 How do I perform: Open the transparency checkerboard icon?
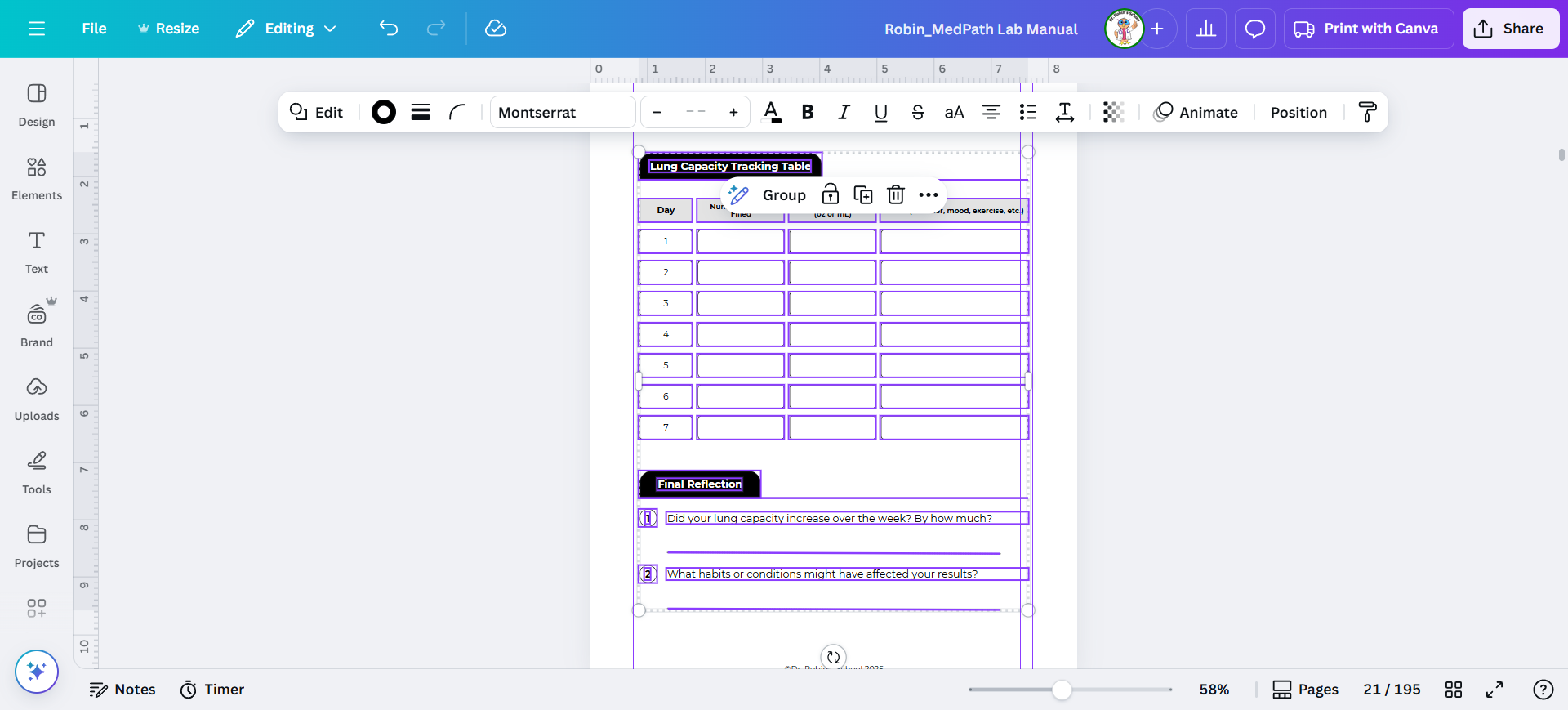point(1113,112)
